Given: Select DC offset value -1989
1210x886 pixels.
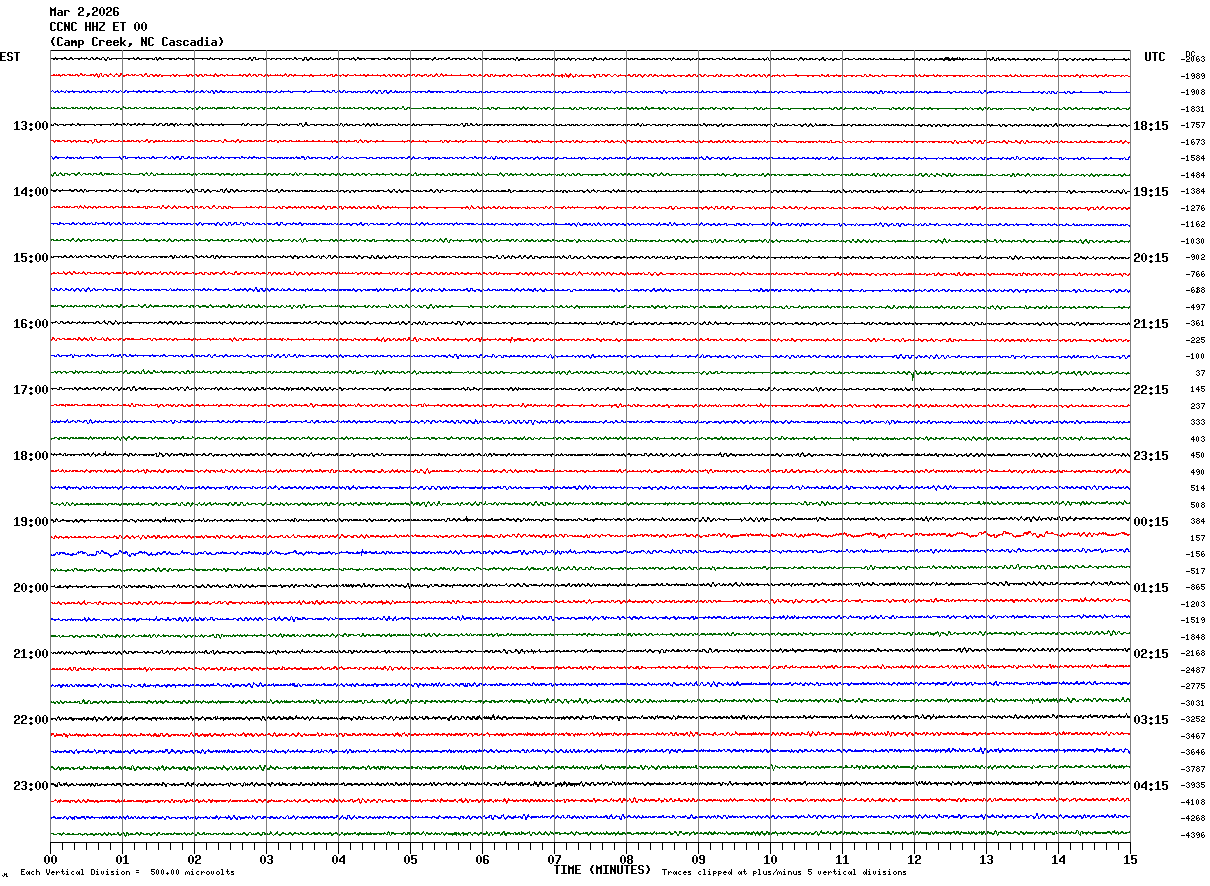Looking at the screenshot, I should (1194, 76).
